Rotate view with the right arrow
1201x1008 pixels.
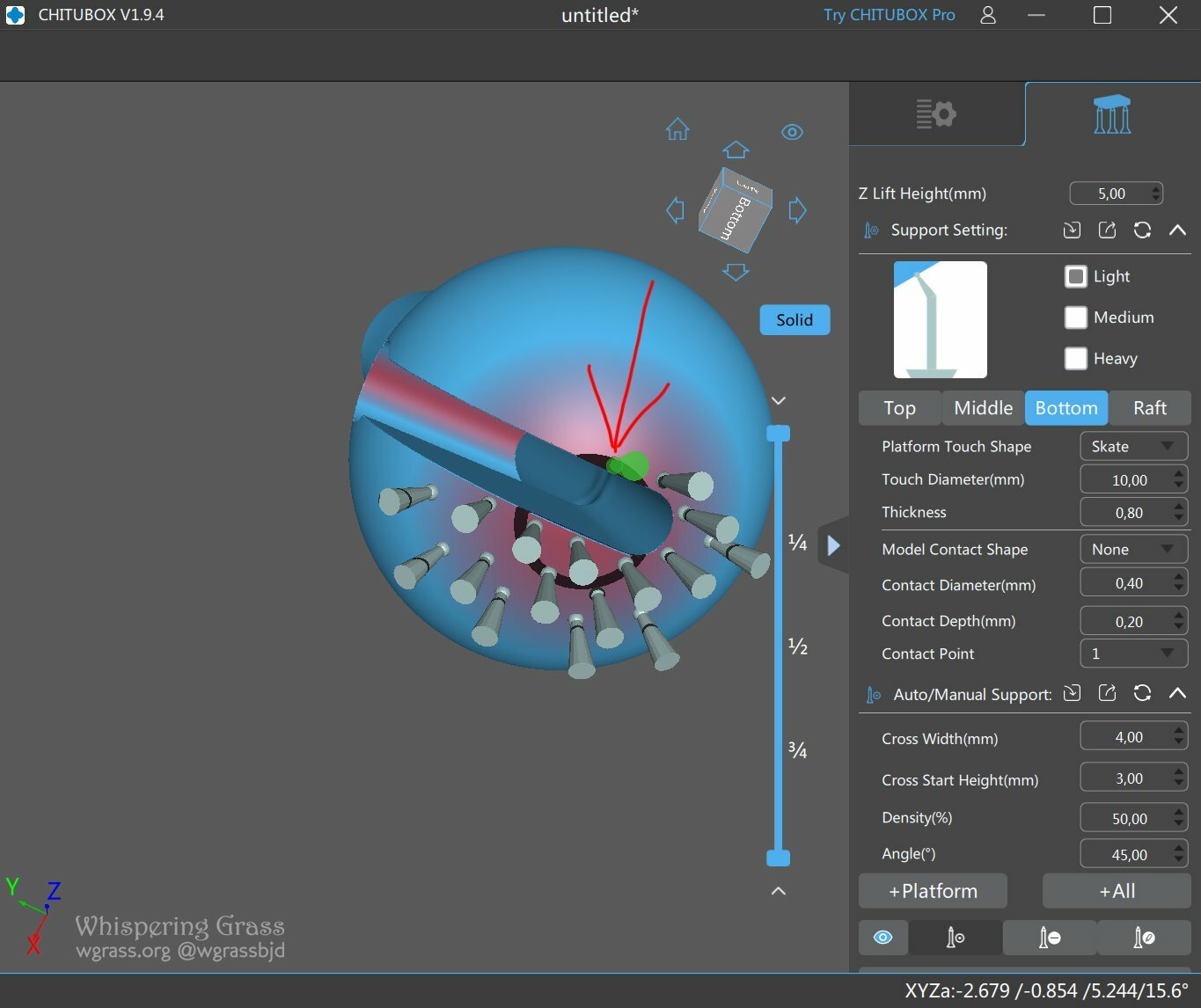[x=797, y=210]
